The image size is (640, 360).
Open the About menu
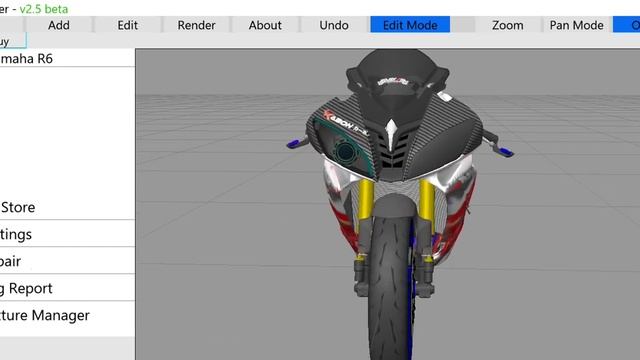265,25
